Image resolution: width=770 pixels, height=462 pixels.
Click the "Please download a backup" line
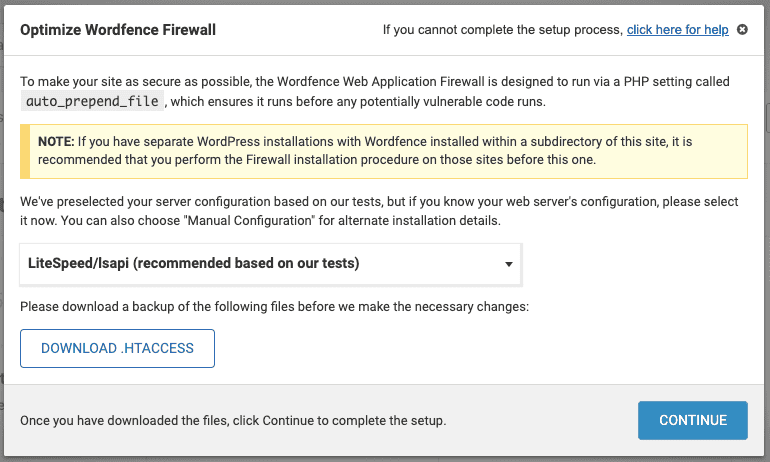point(274,306)
